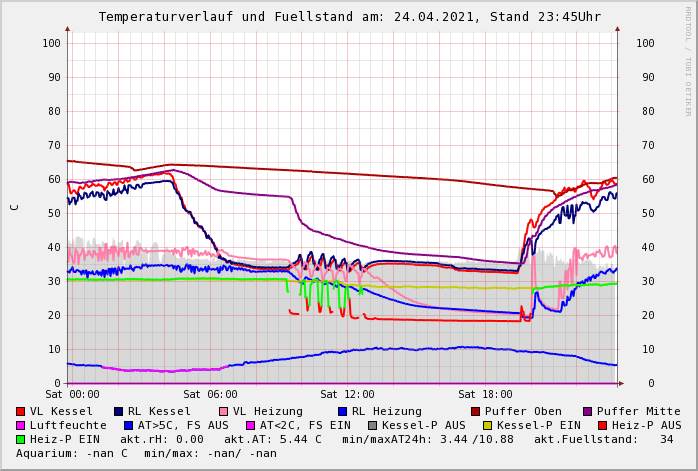The height and width of the screenshot is (471, 698).
Task: Click the Sat 06:00 time axis label
Action: (210, 395)
